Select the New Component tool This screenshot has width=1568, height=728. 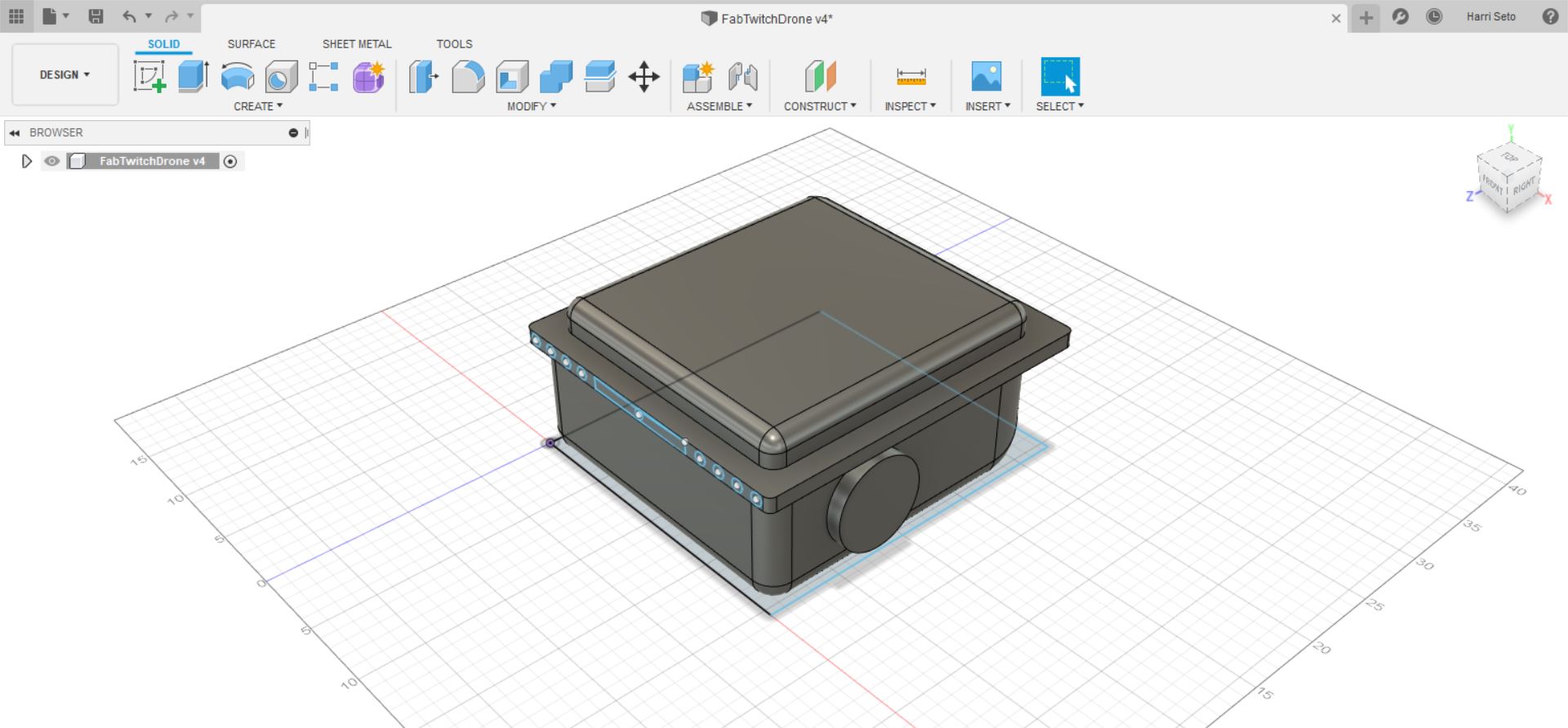click(x=699, y=77)
